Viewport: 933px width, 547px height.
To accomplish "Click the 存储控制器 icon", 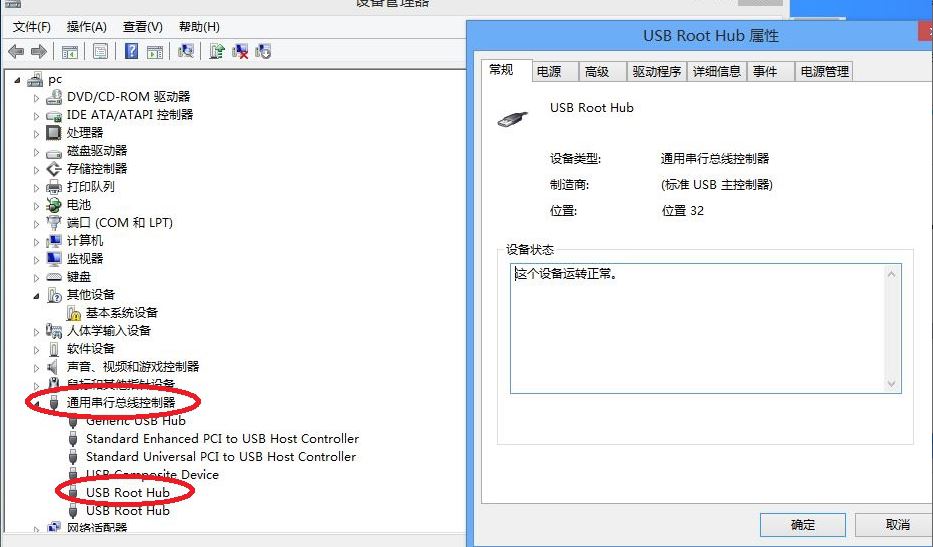I will coord(54,168).
